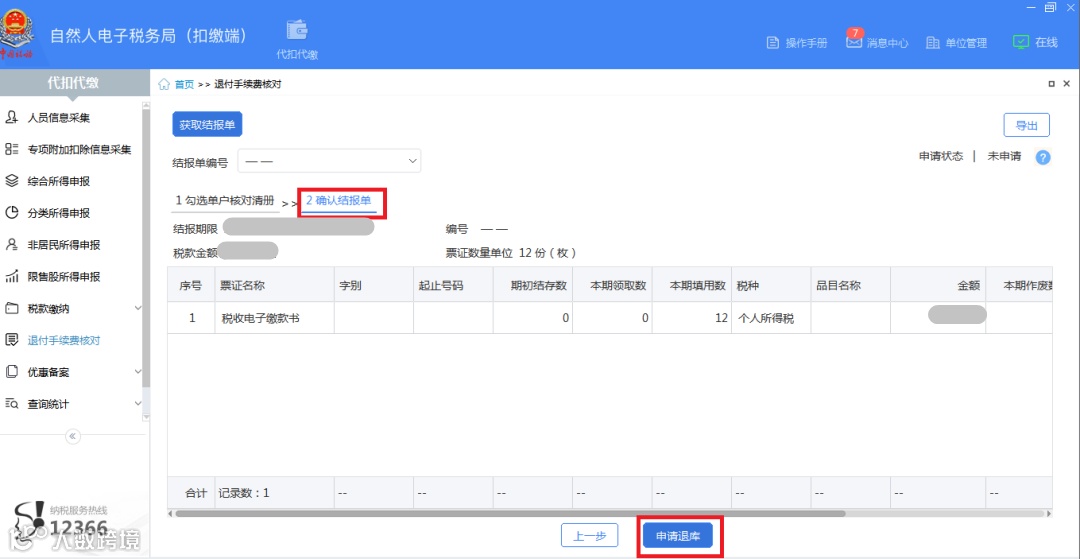
Task: Click the 本期领取数 column header
Action: (612, 285)
